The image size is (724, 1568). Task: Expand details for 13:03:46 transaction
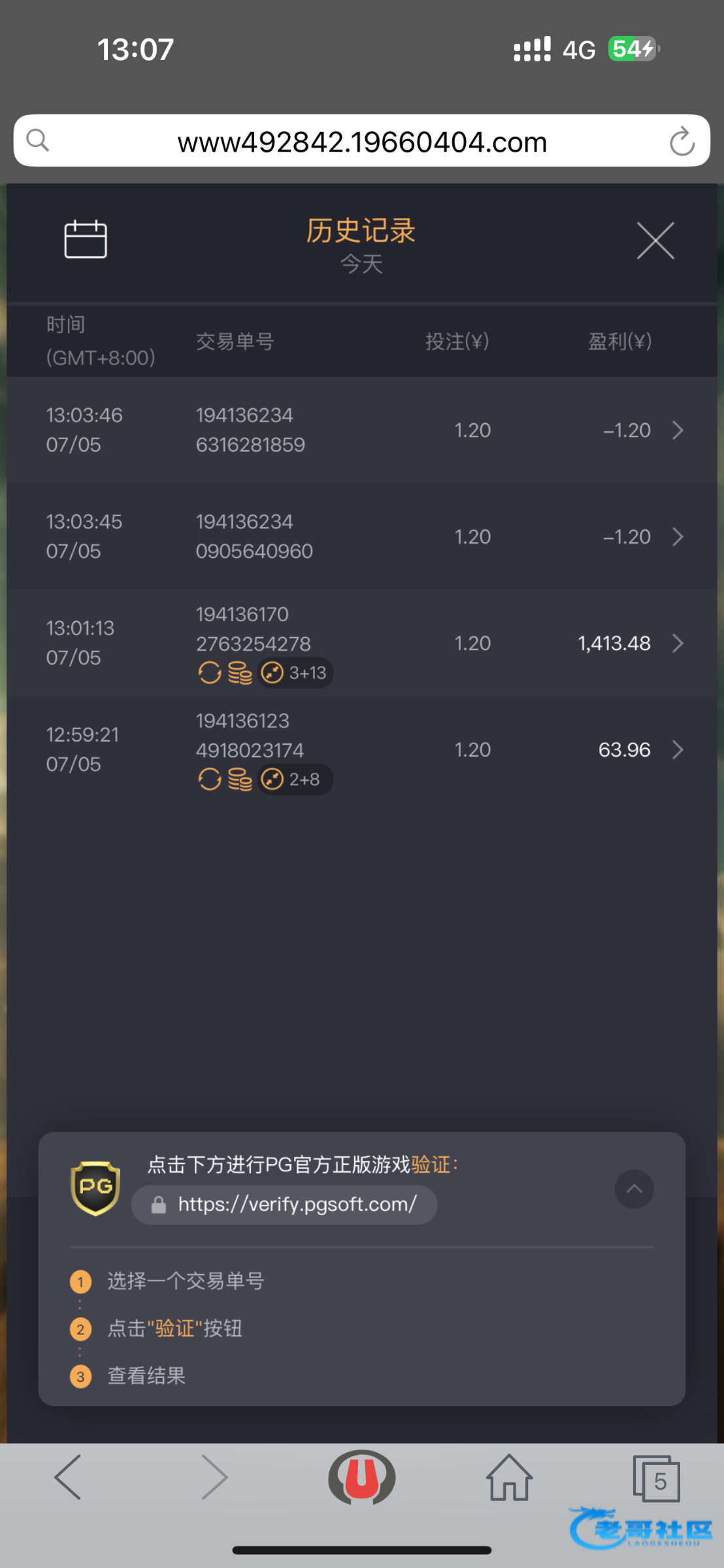point(678,430)
